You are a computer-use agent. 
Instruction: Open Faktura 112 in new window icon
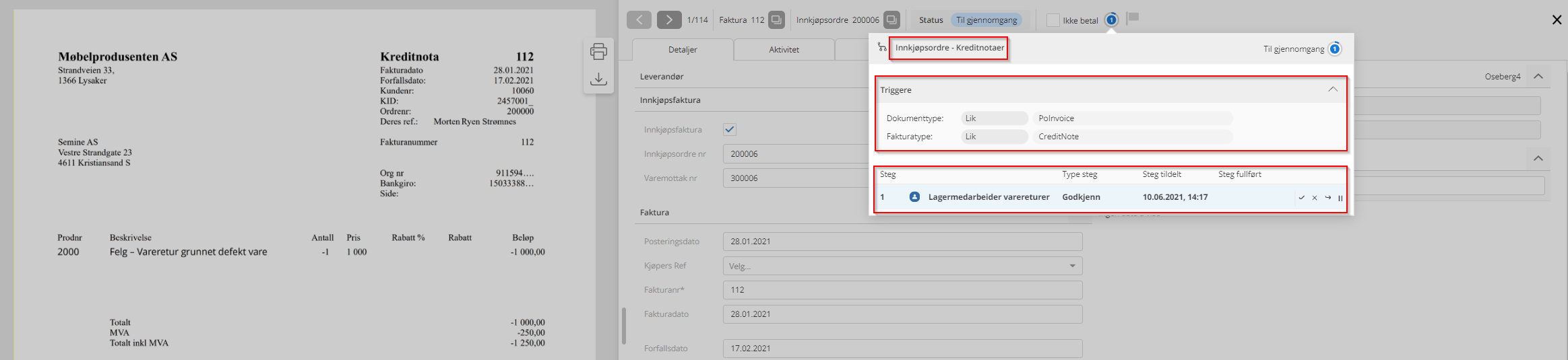coord(777,20)
